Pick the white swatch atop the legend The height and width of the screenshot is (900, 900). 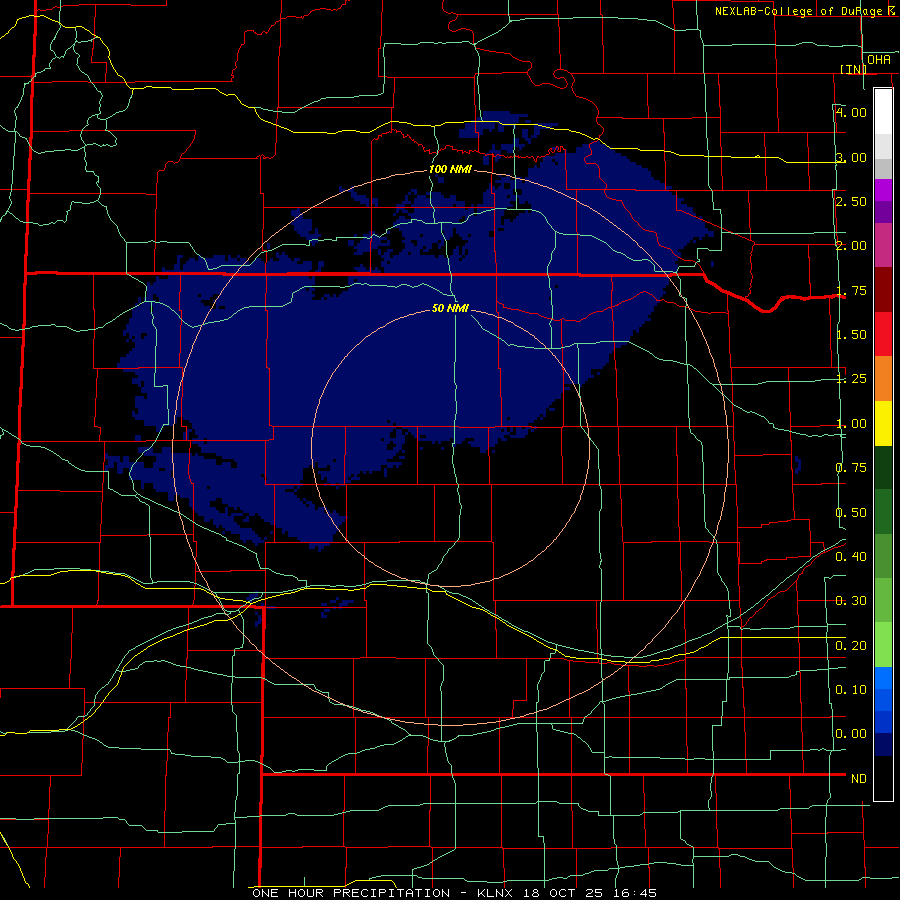coord(883,111)
